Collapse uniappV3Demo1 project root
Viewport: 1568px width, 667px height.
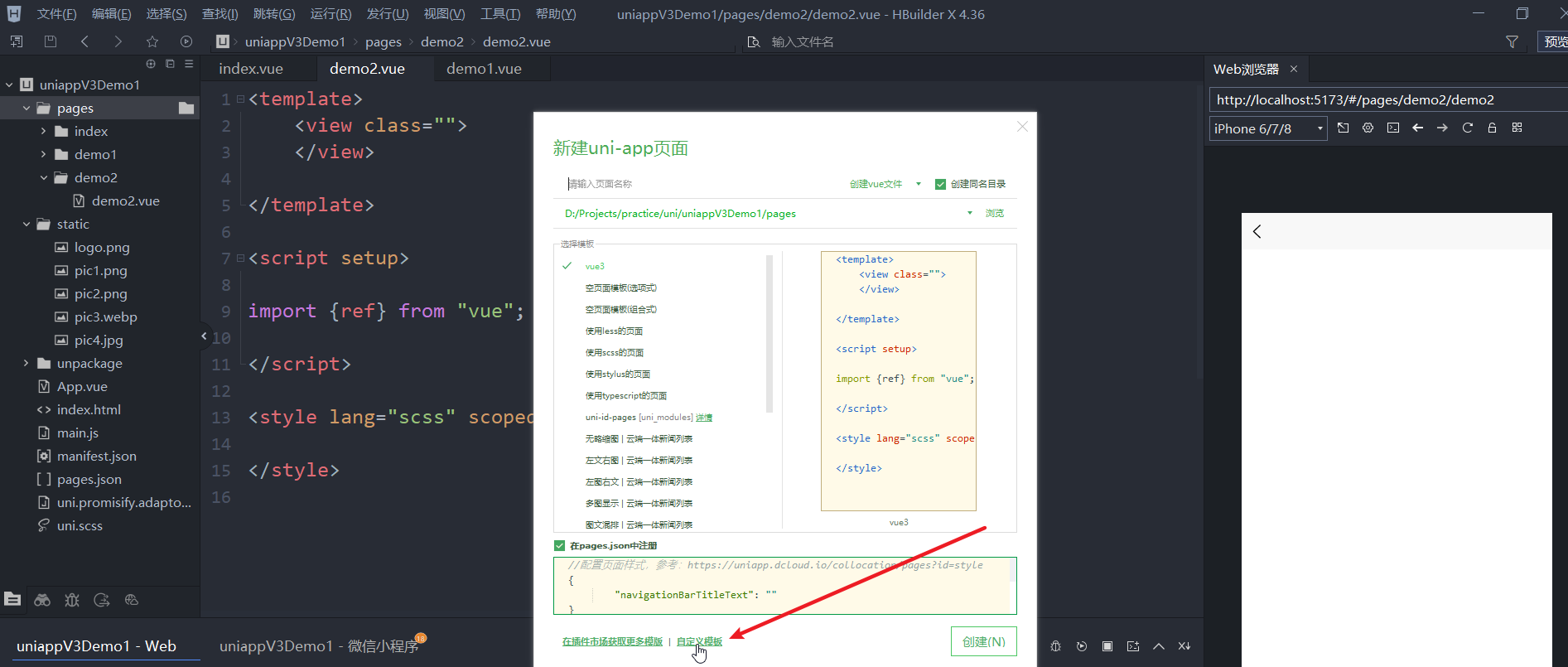click(x=9, y=85)
